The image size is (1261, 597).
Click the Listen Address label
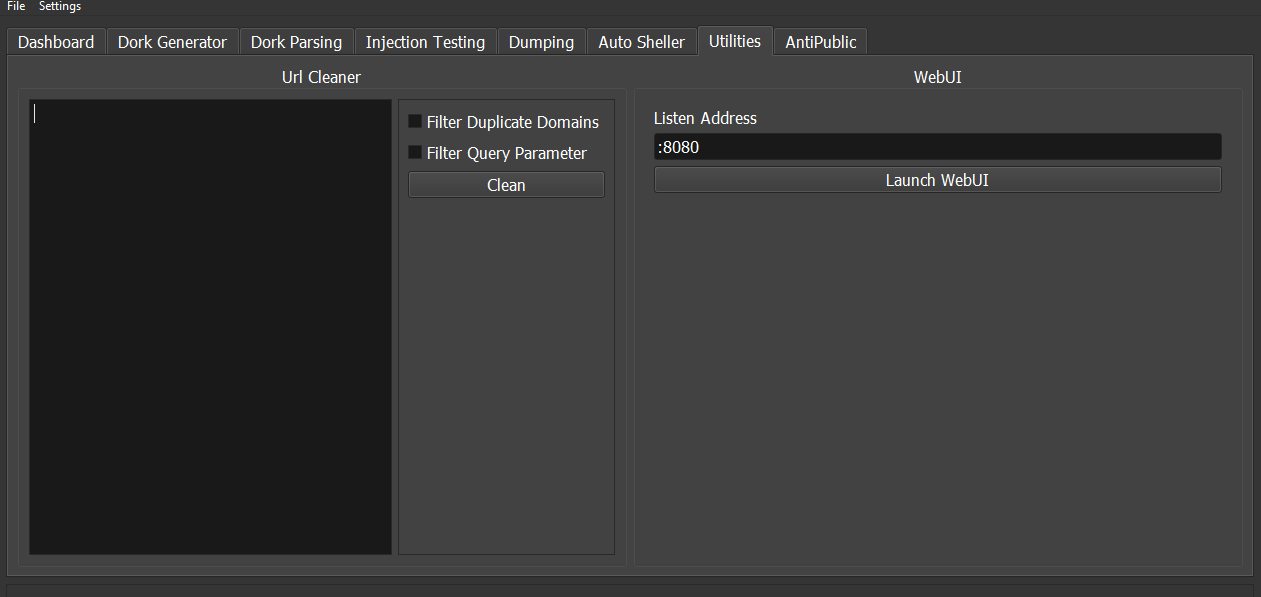pyautogui.click(x=705, y=118)
